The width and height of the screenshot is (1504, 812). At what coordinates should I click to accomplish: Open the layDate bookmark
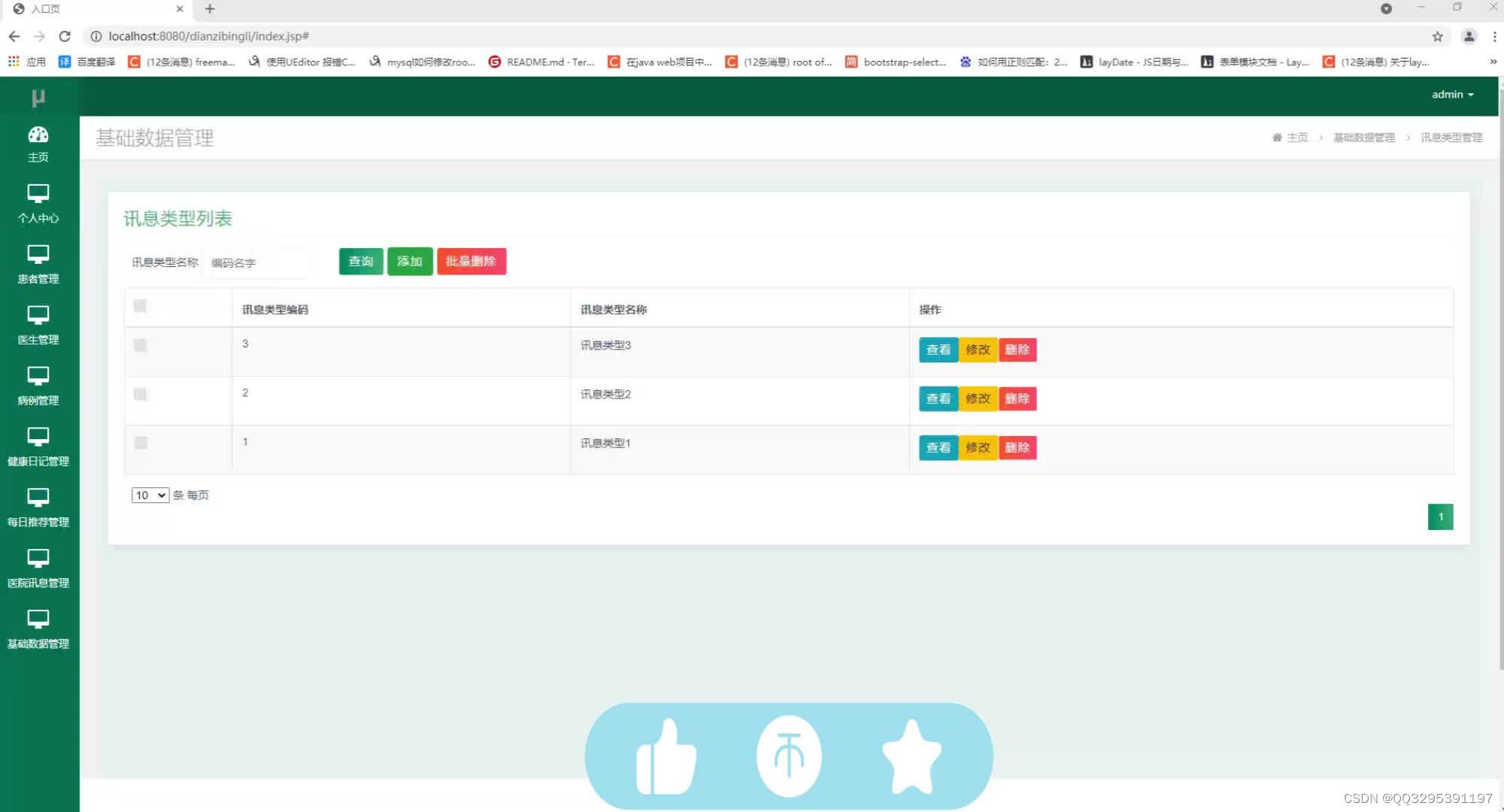[x=1134, y=62]
